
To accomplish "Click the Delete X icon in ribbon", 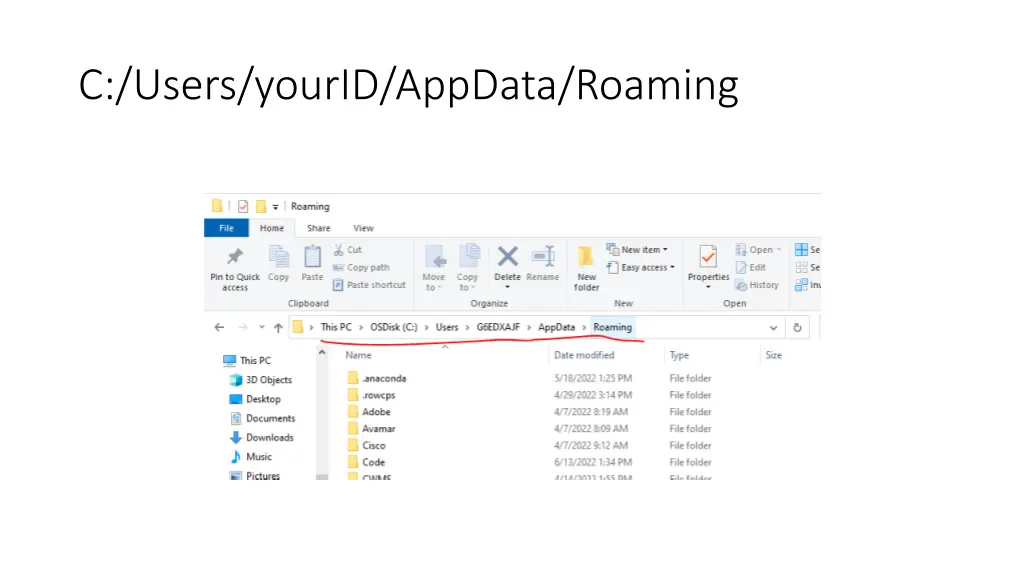I will (x=508, y=257).
